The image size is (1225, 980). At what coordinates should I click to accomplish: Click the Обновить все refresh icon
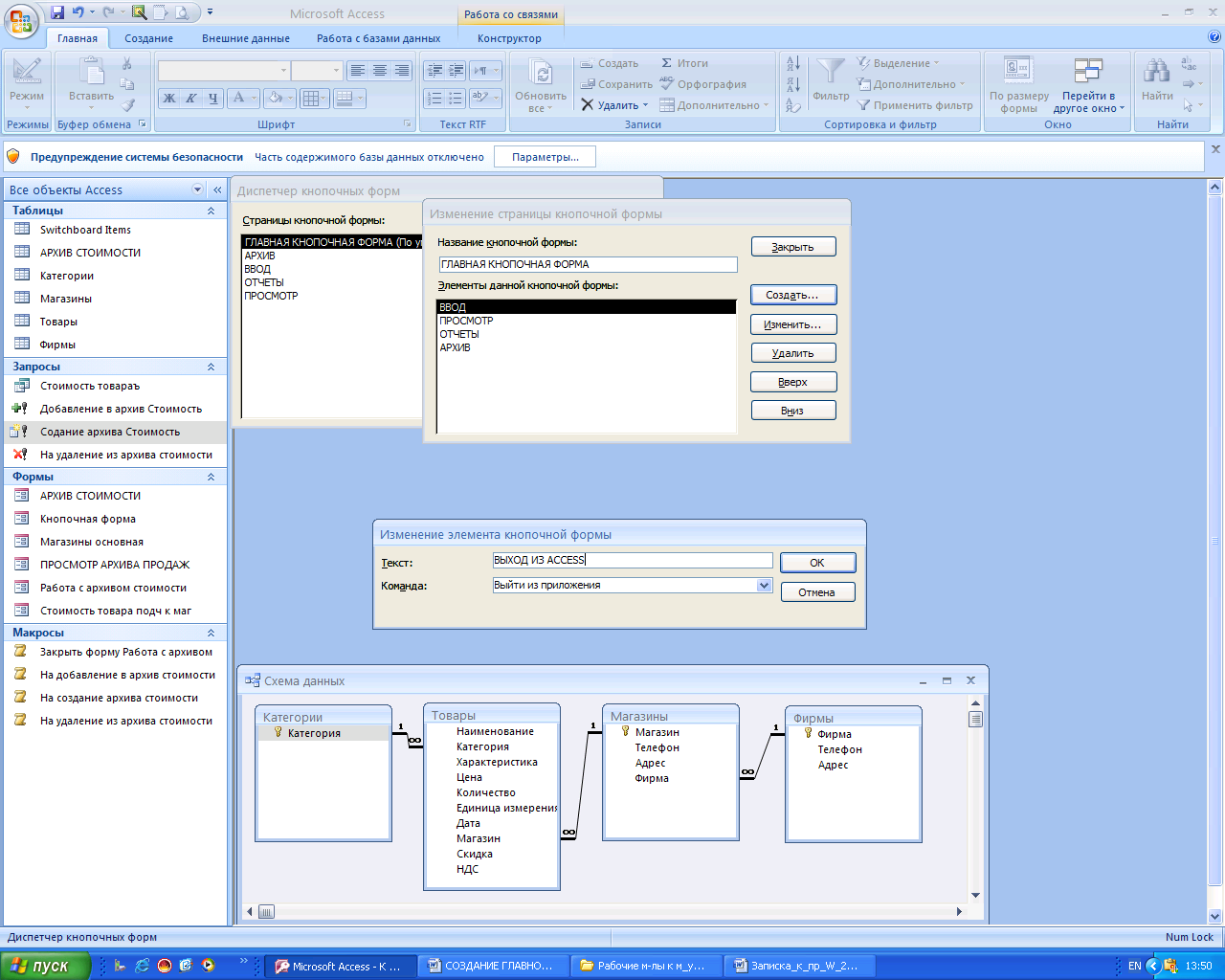coord(541,73)
